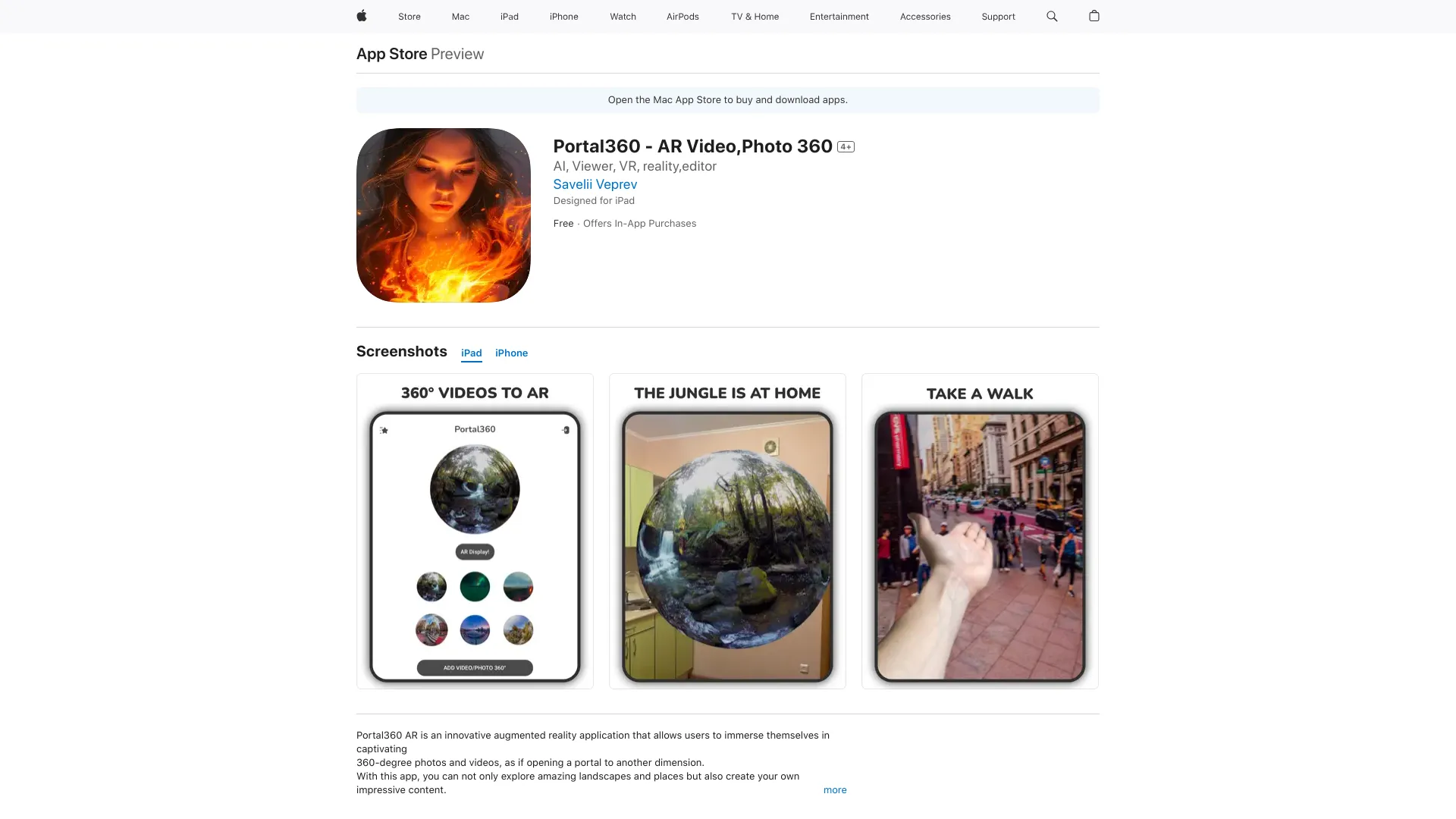Click the Support navigation menu item

point(998,16)
